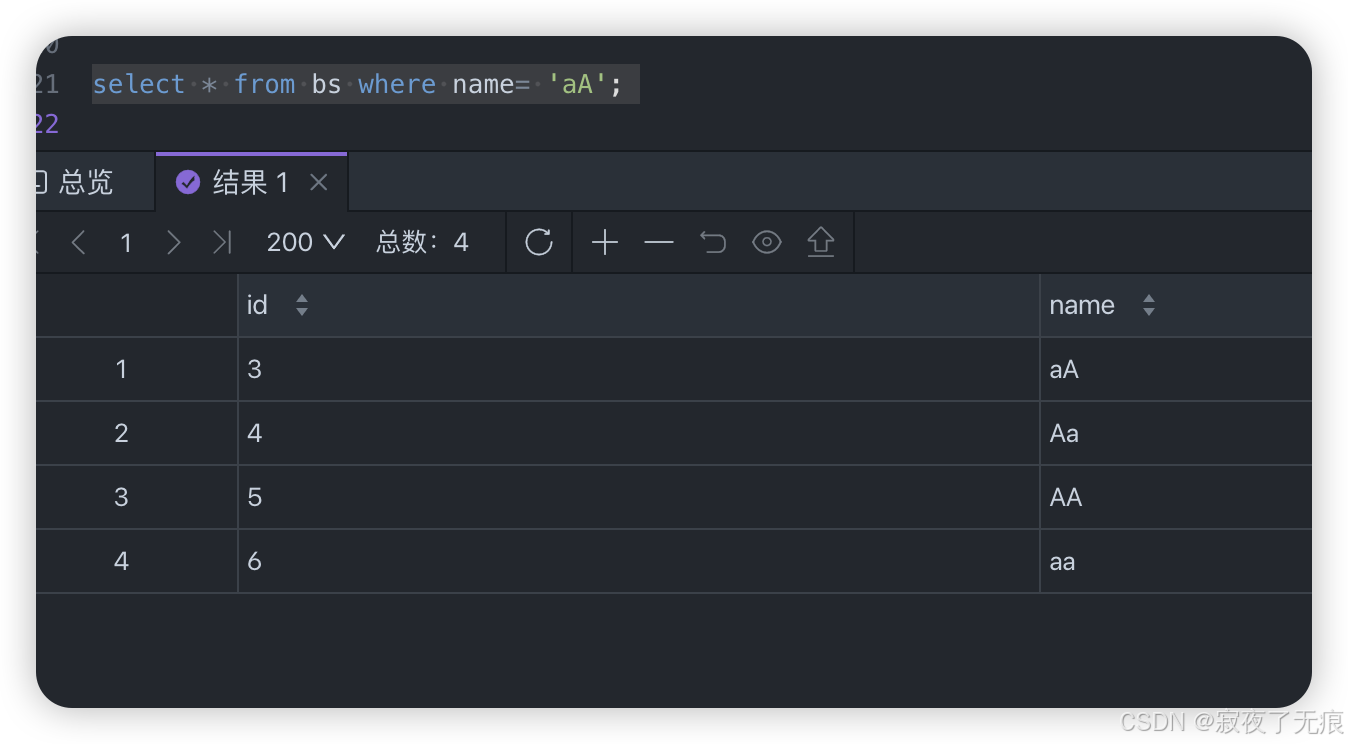Click the export upload icon
The image size is (1348, 744).
(821, 242)
